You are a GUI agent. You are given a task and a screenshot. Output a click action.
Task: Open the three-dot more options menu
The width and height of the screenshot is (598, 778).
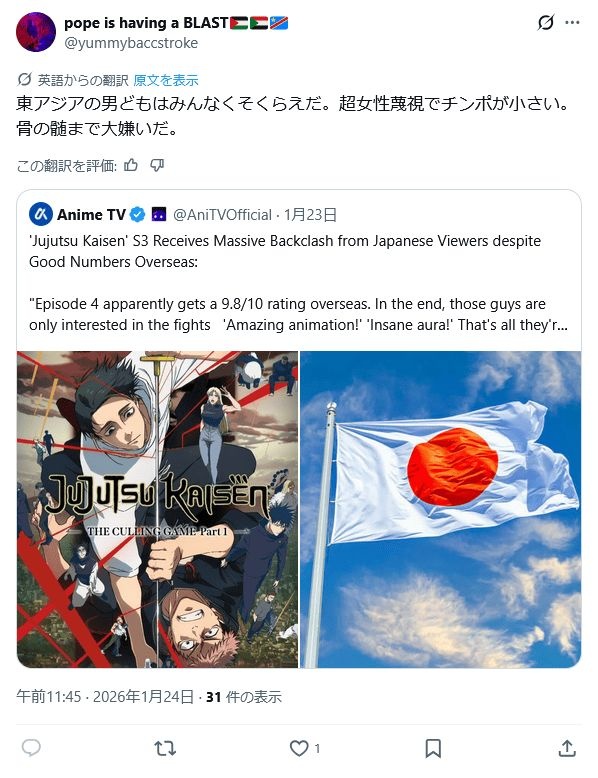click(x=572, y=22)
